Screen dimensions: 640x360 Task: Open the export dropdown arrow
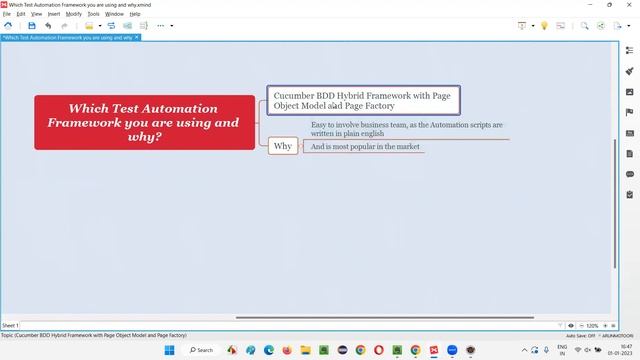(x=629, y=26)
